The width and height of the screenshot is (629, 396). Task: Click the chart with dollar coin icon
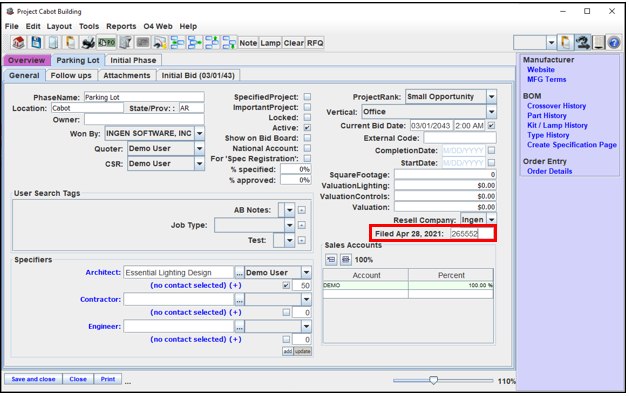160,43
